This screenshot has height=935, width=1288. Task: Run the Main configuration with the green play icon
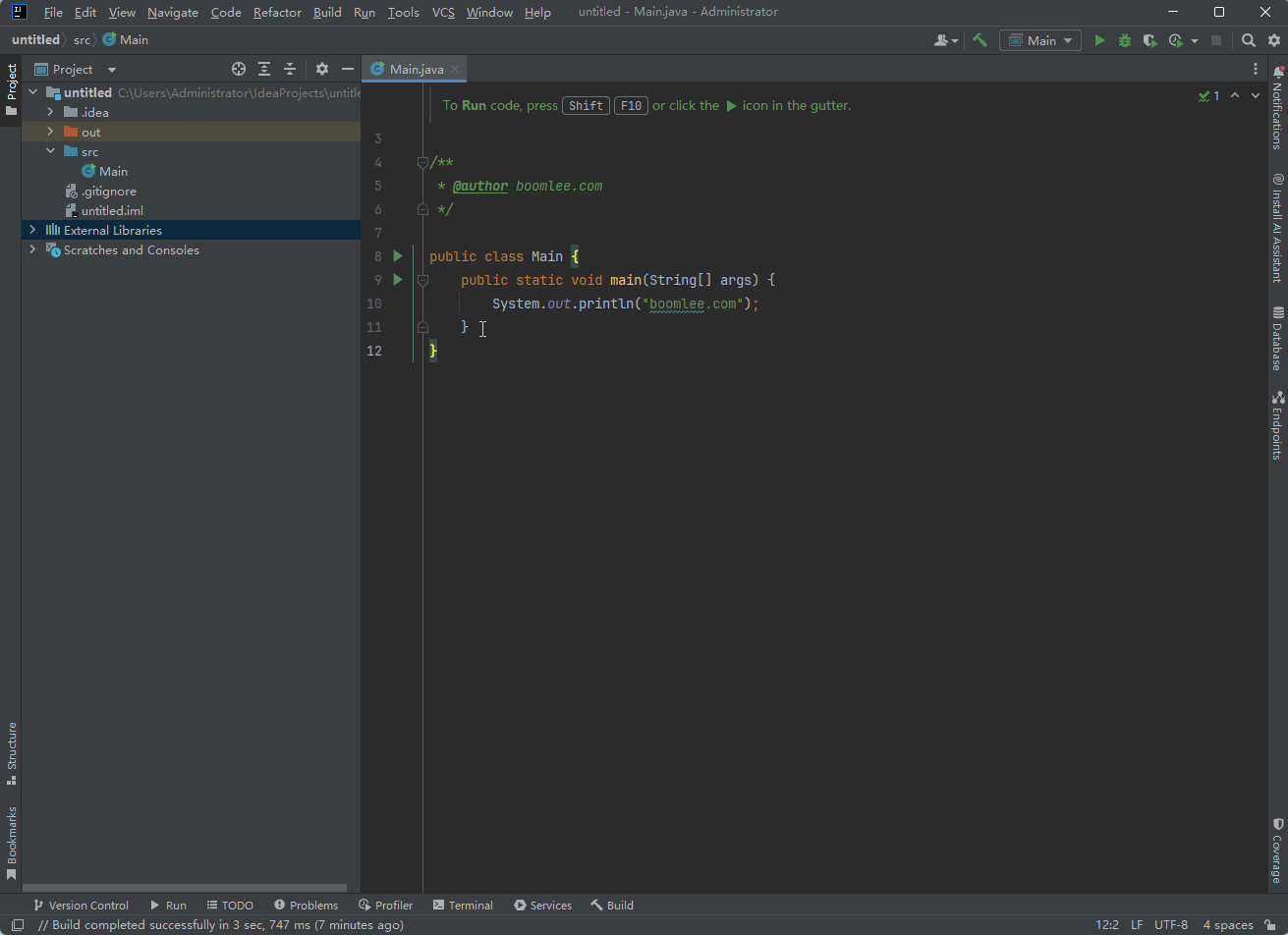pos(1099,39)
